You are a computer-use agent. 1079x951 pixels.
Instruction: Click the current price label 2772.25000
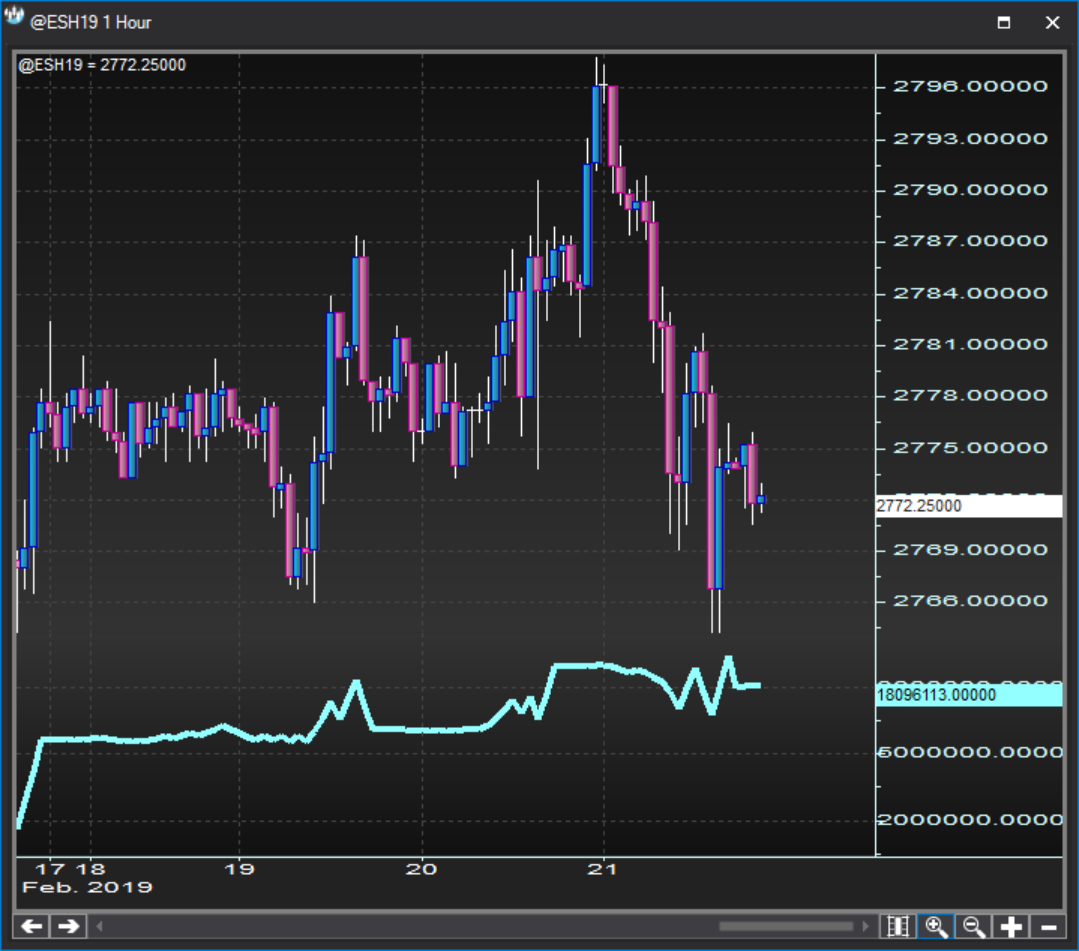coord(970,506)
